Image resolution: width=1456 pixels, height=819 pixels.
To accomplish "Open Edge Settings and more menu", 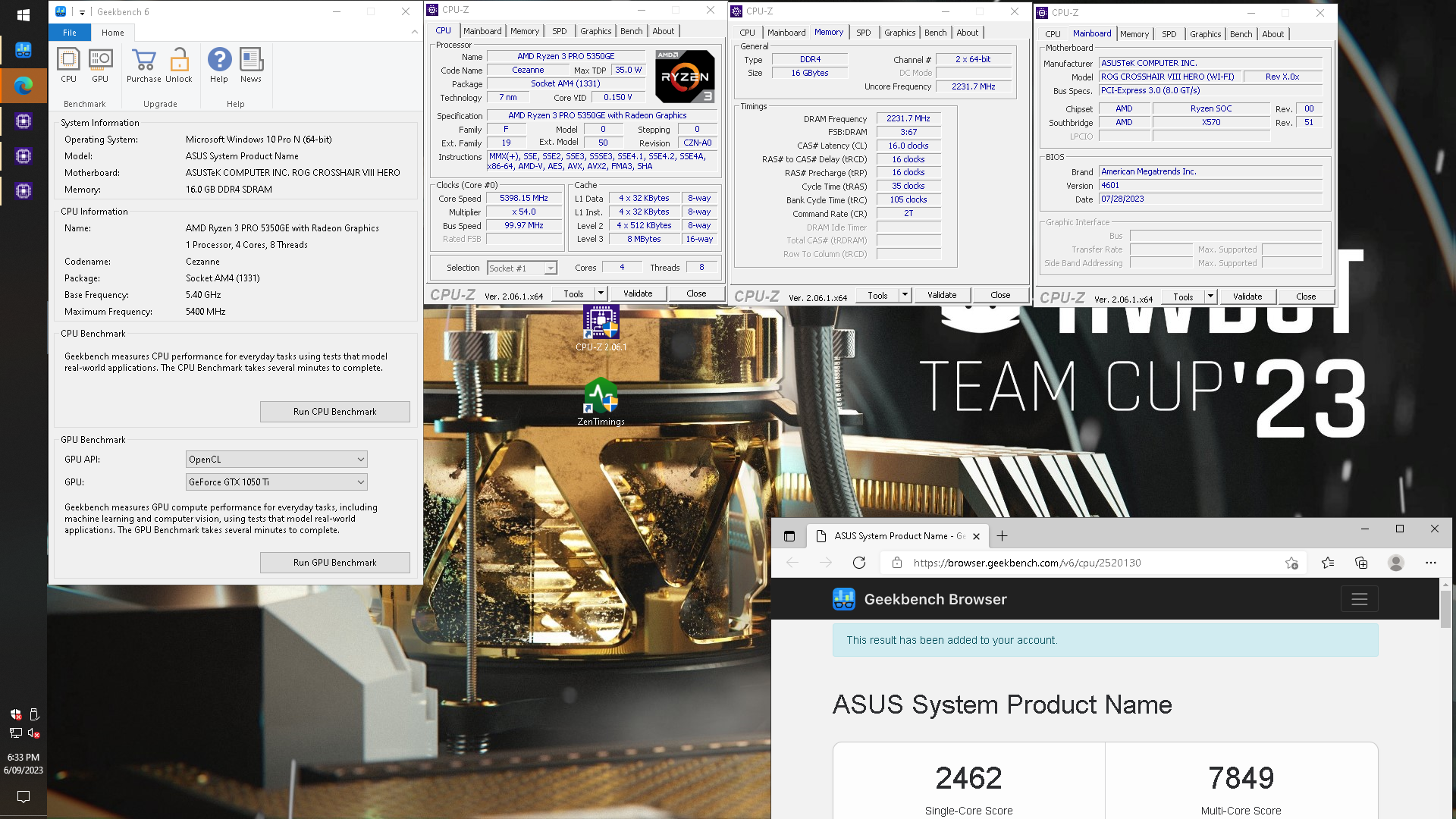I will pyautogui.click(x=1431, y=563).
